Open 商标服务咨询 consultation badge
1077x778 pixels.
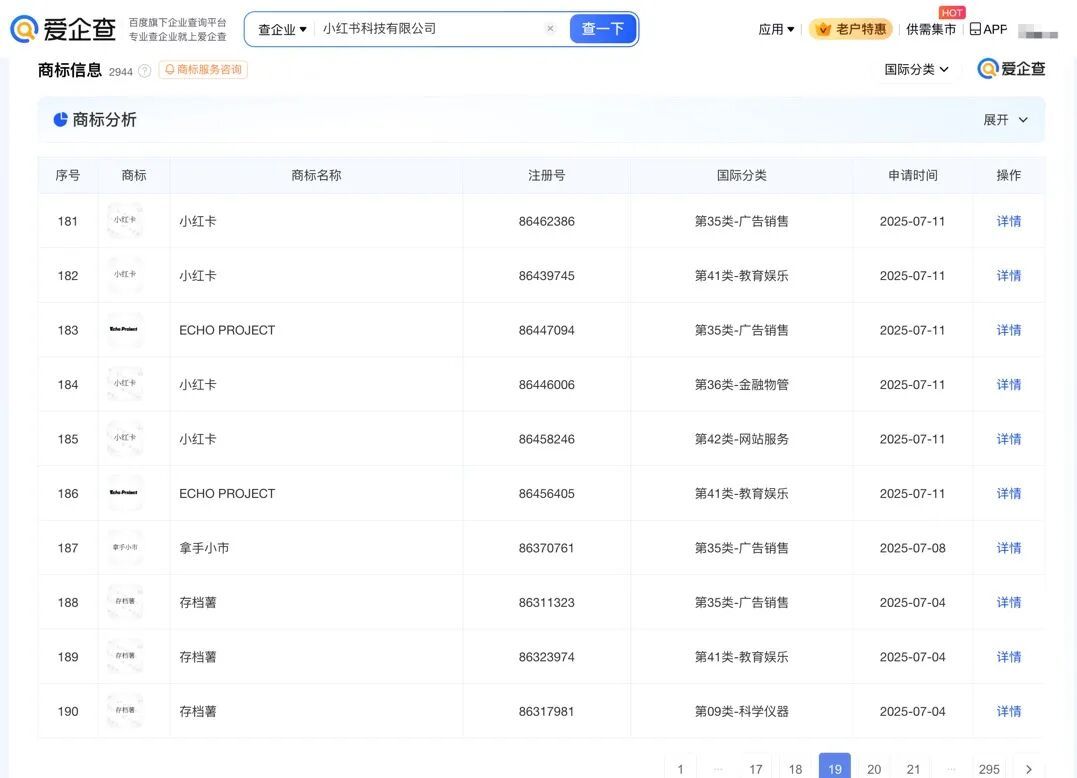click(x=203, y=70)
